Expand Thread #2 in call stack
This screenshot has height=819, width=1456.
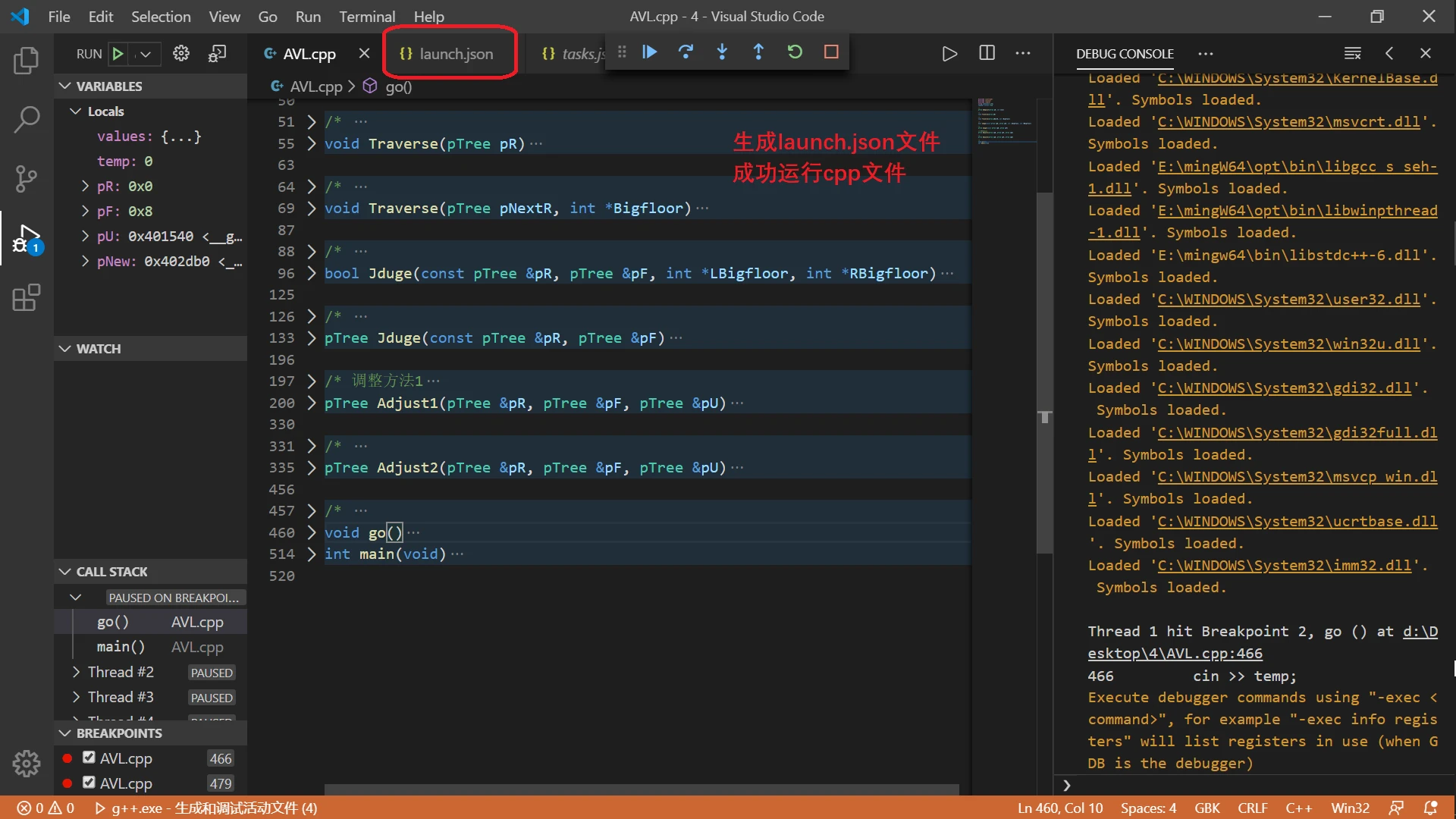tap(76, 672)
